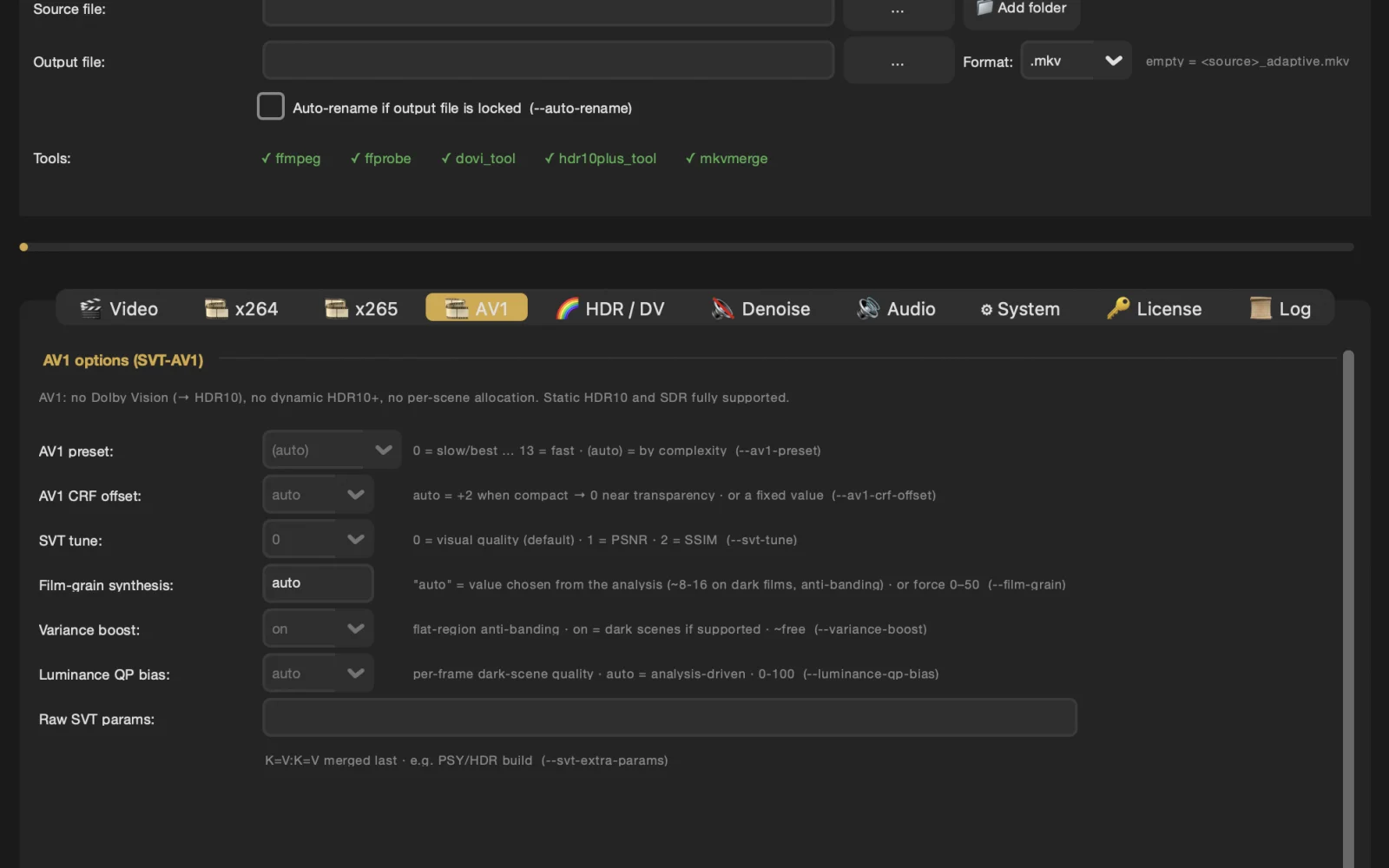1389x868 pixels.
Task: Click the mkvmerge tool status text
Action: point(727,158)
